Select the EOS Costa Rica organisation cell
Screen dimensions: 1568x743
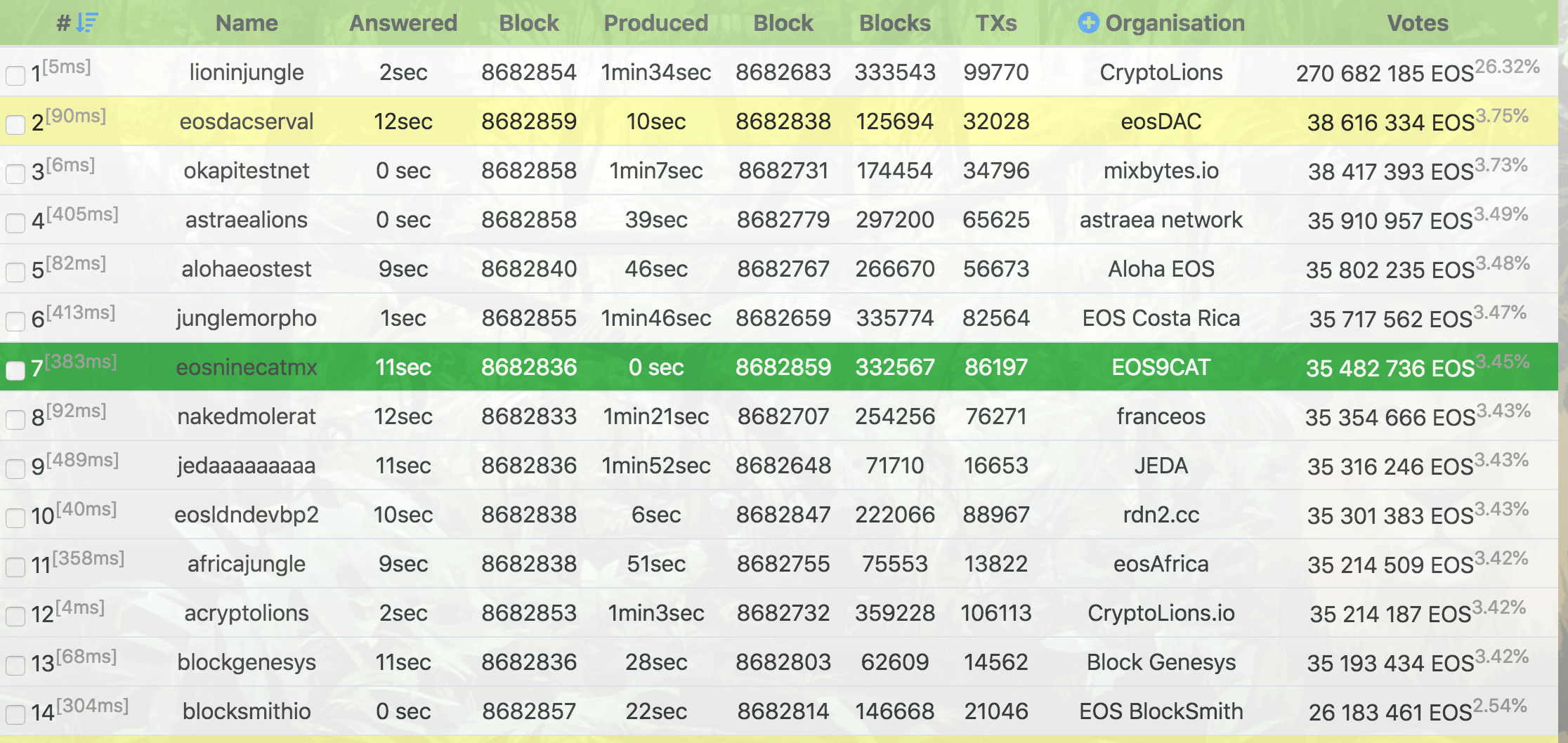click(1161, 318)
